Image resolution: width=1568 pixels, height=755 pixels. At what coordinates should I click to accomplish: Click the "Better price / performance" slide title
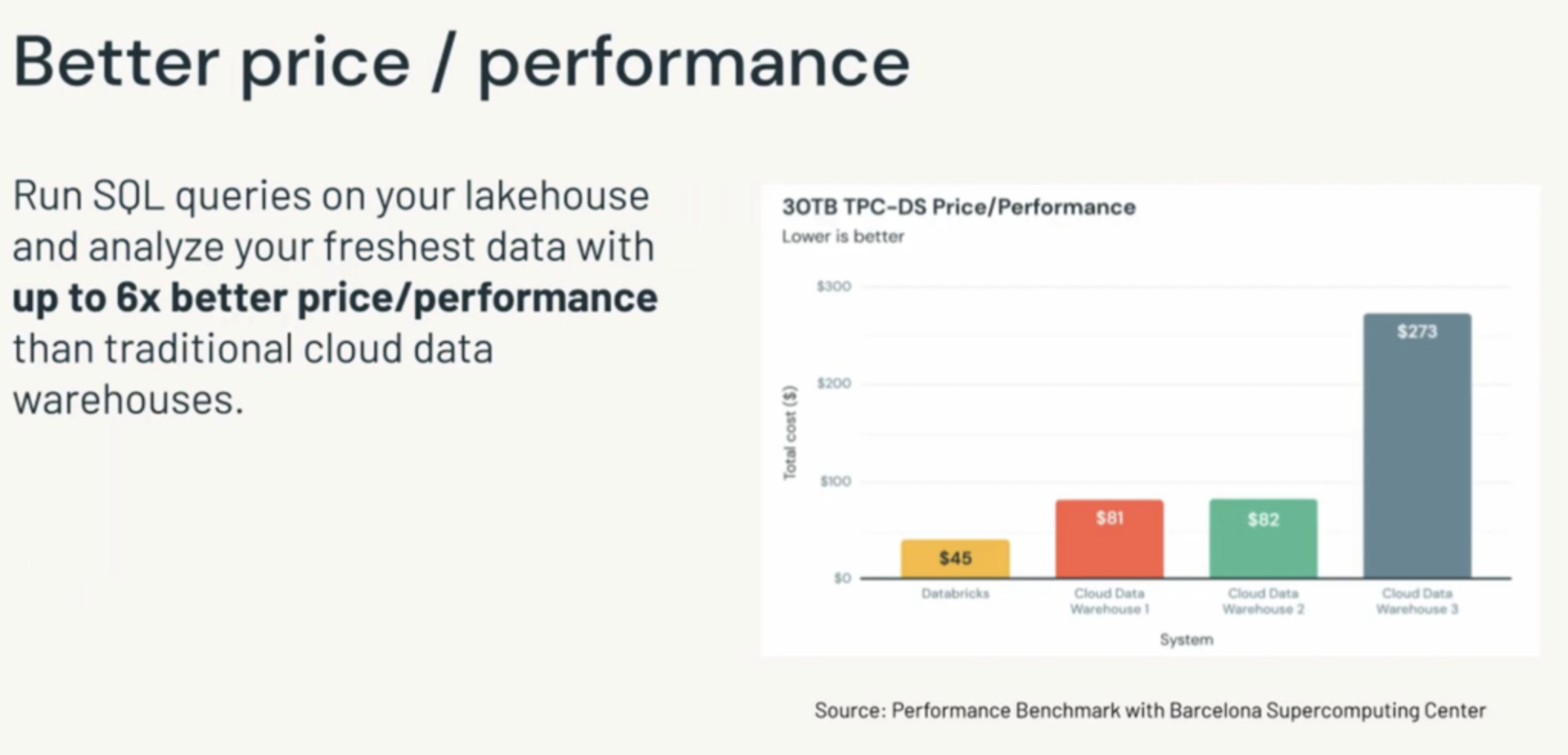coord(461,63)
